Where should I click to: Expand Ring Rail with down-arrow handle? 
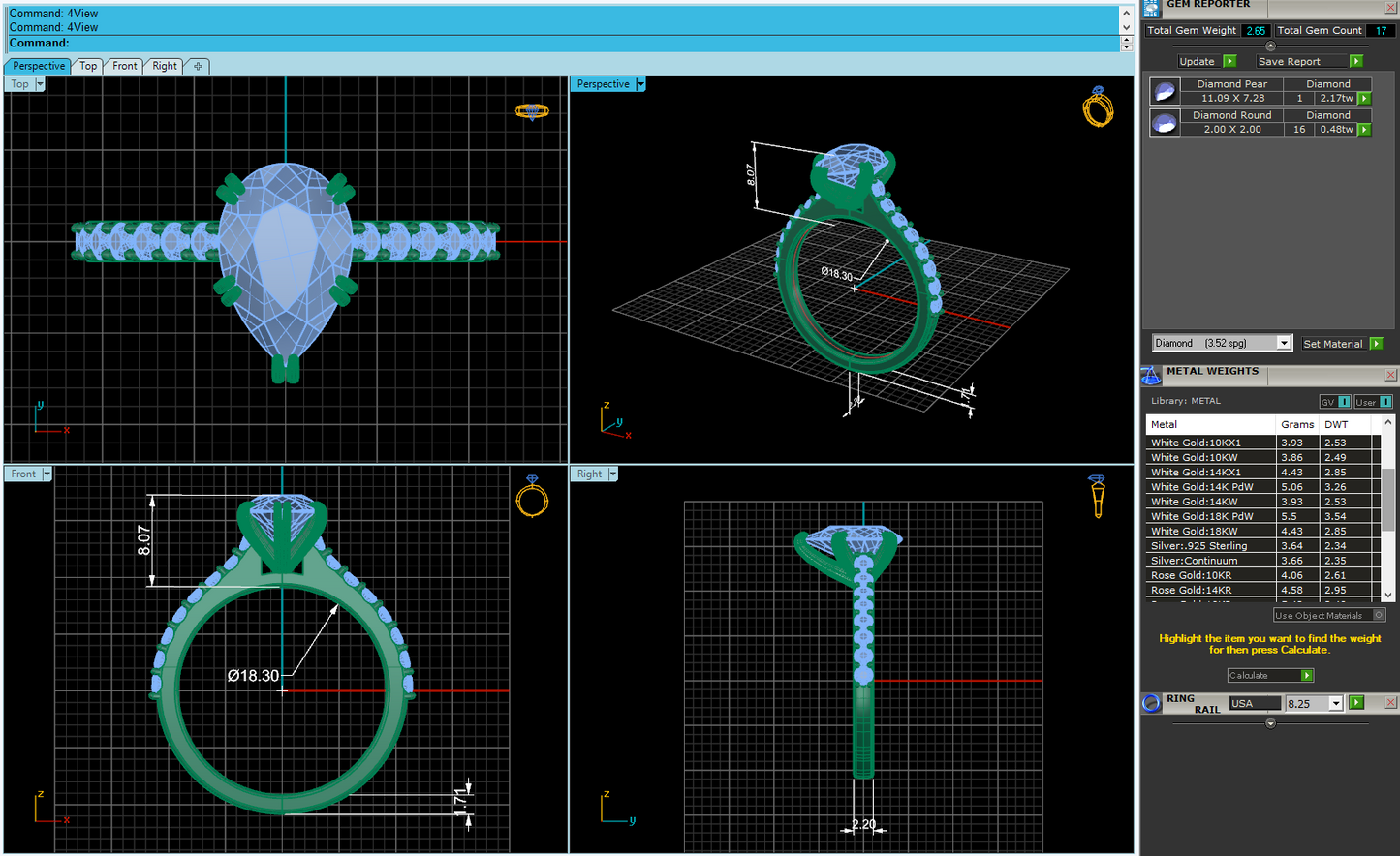click(x=1270, y=723)
